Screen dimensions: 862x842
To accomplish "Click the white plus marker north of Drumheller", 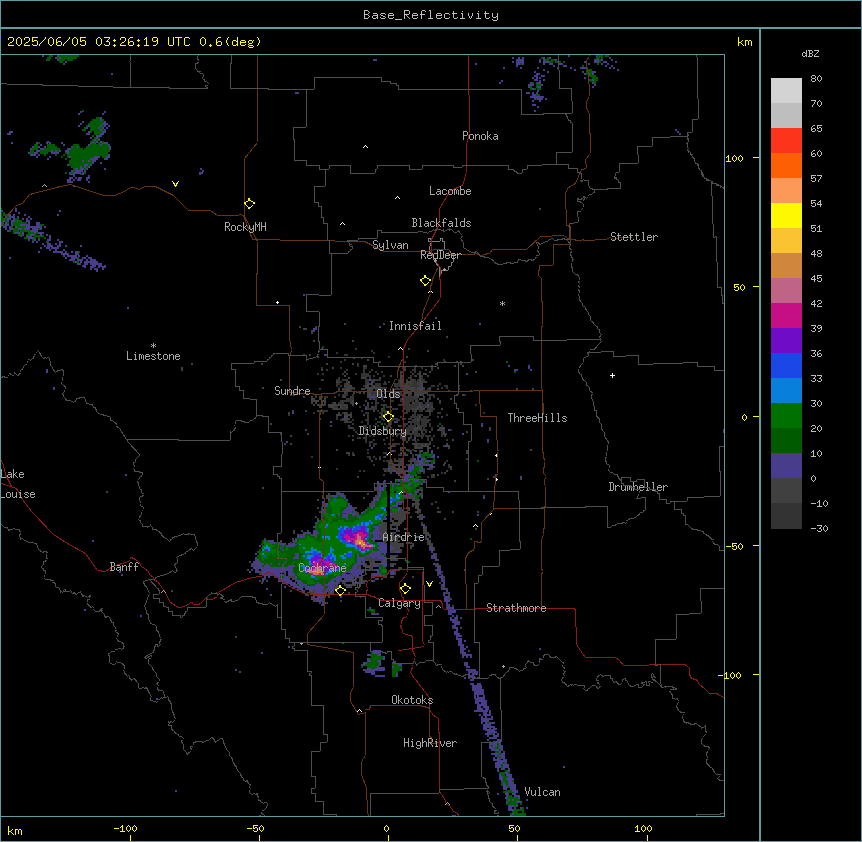I will coord(612,375).
